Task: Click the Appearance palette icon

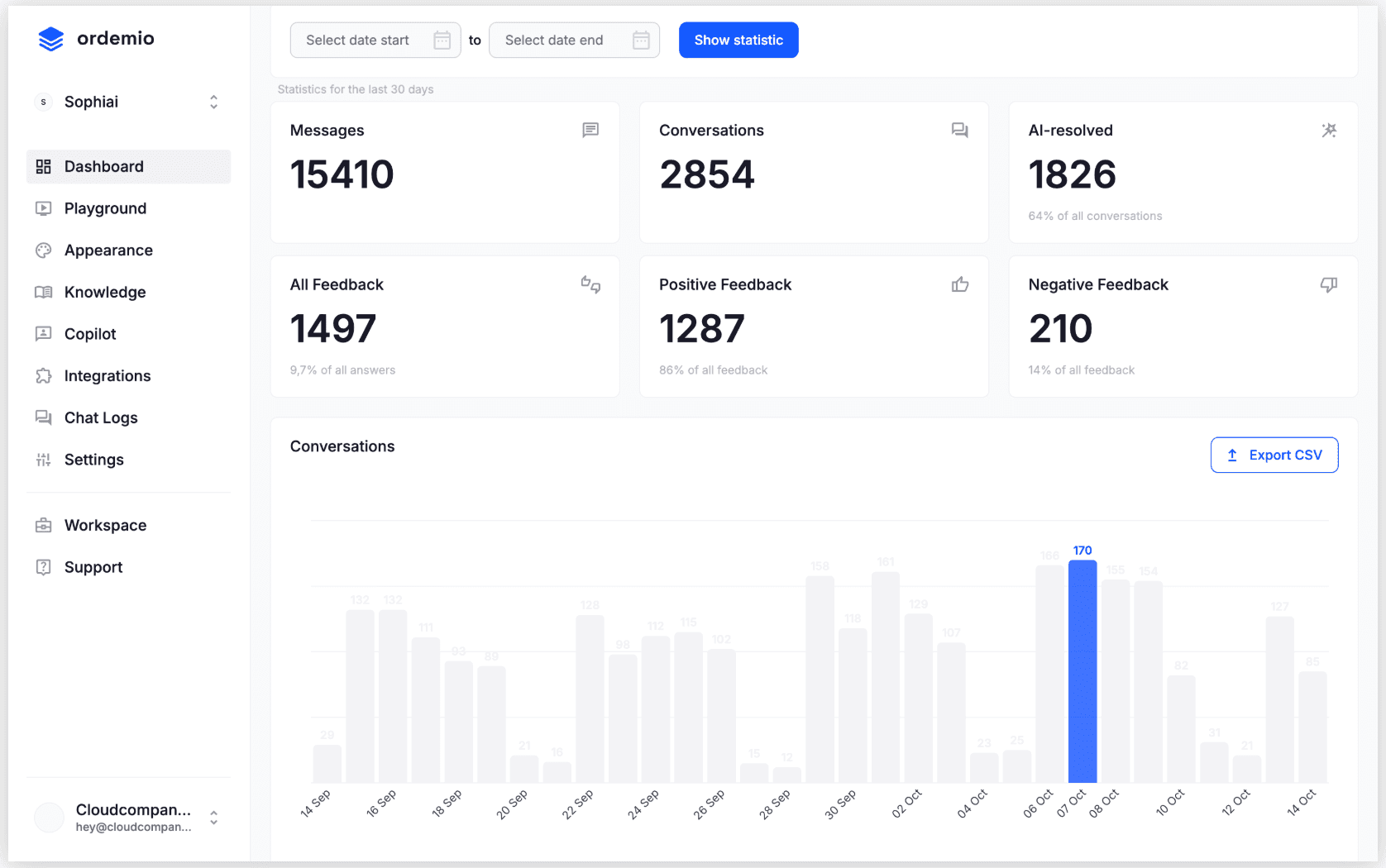Action: 44,250
